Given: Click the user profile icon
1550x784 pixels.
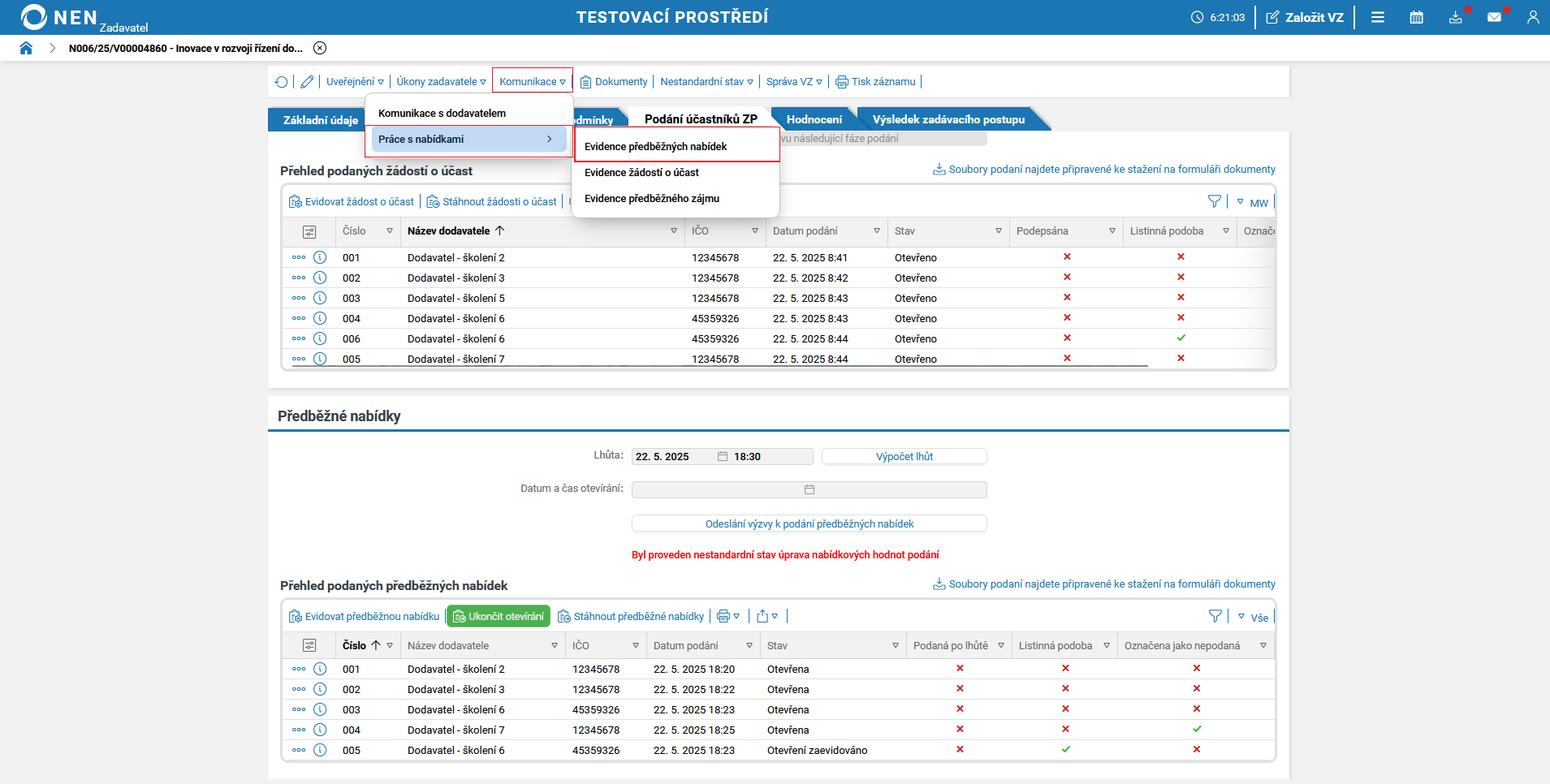Looking at the screenshot, I should [1532, 17].
